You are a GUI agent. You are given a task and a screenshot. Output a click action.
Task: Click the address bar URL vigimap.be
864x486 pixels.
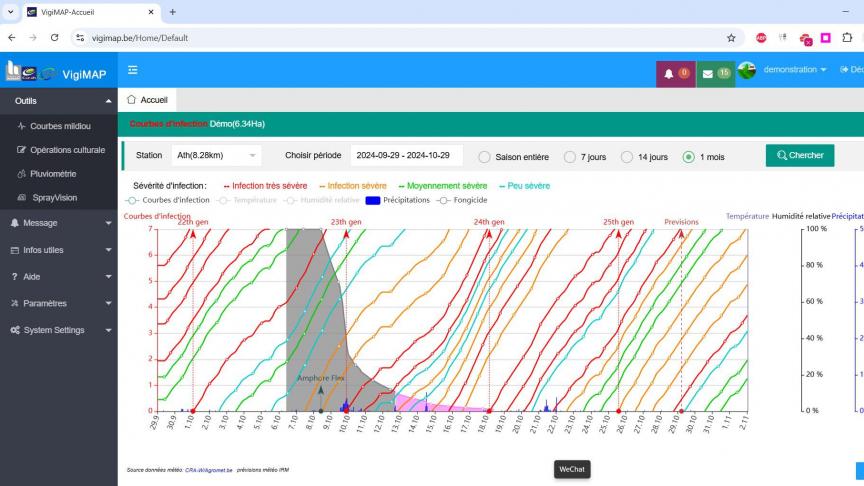[x=139, y=38]
